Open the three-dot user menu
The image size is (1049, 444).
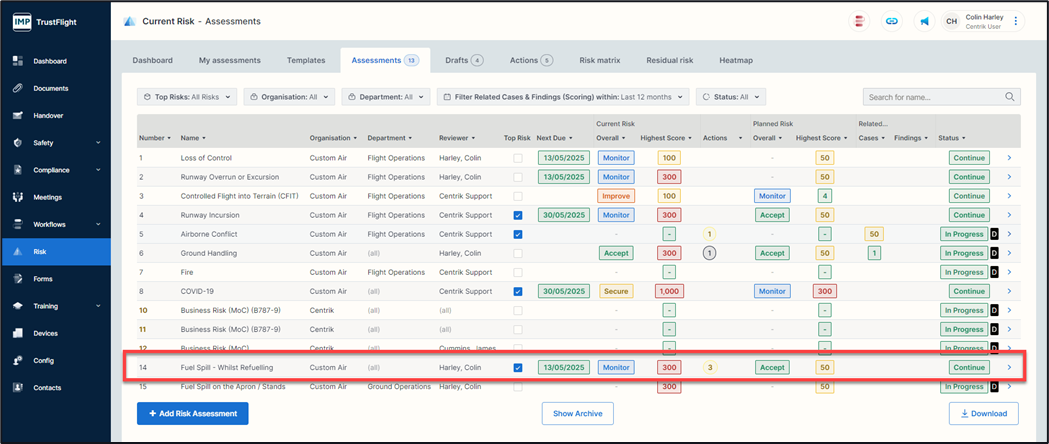[1016, 21]
